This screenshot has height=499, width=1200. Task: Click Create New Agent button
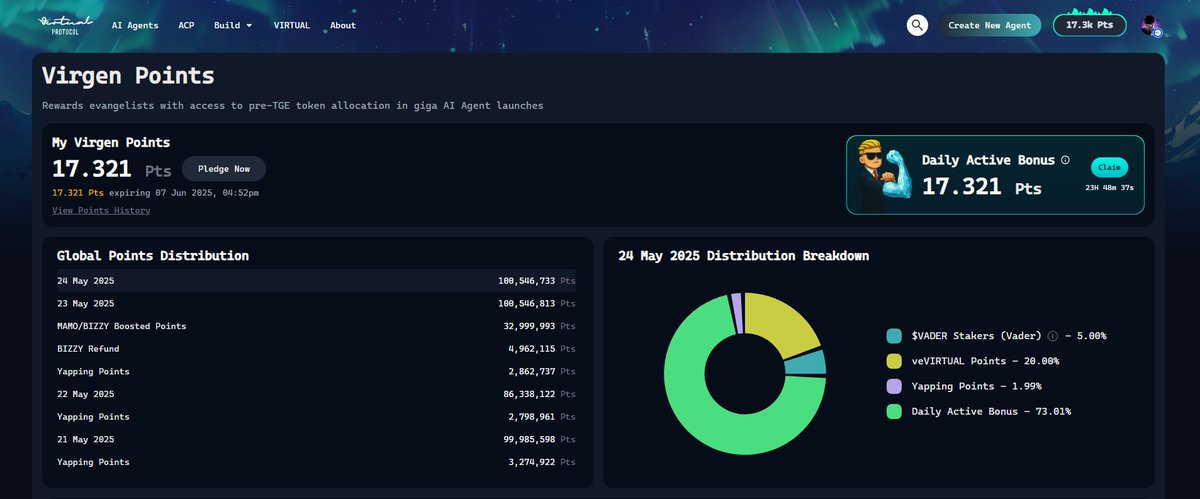point(989,25)
